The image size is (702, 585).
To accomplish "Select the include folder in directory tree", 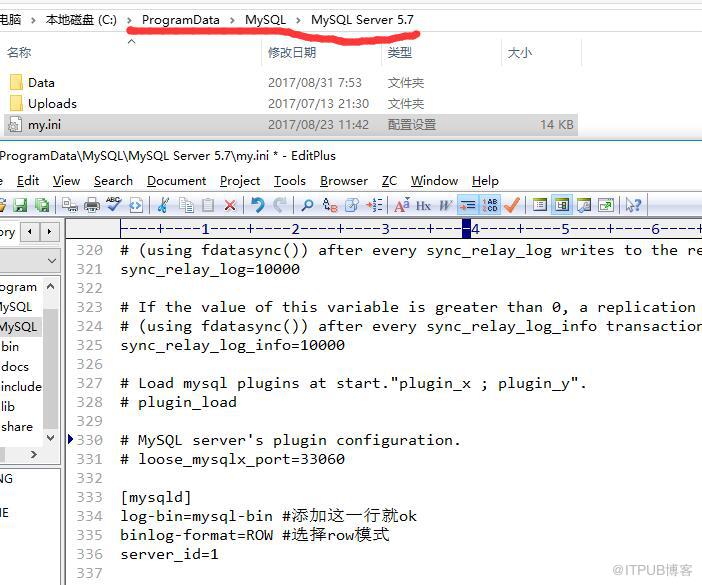I will click(21, 387).
